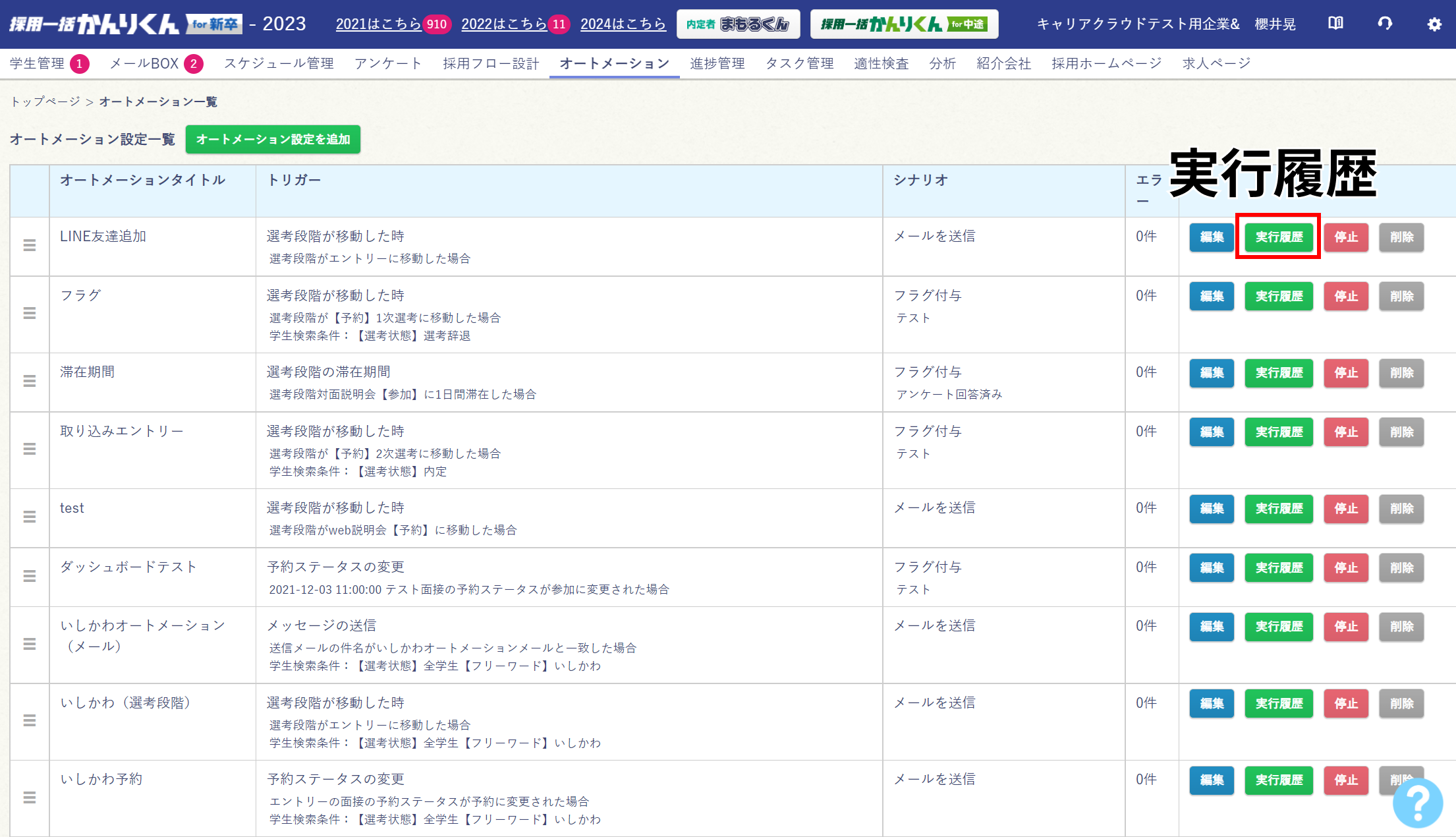This screenshot has width=1456, height=837.
Task: Open the settings gear icon
Action: pyautogui.click(x=1434, y=24)
